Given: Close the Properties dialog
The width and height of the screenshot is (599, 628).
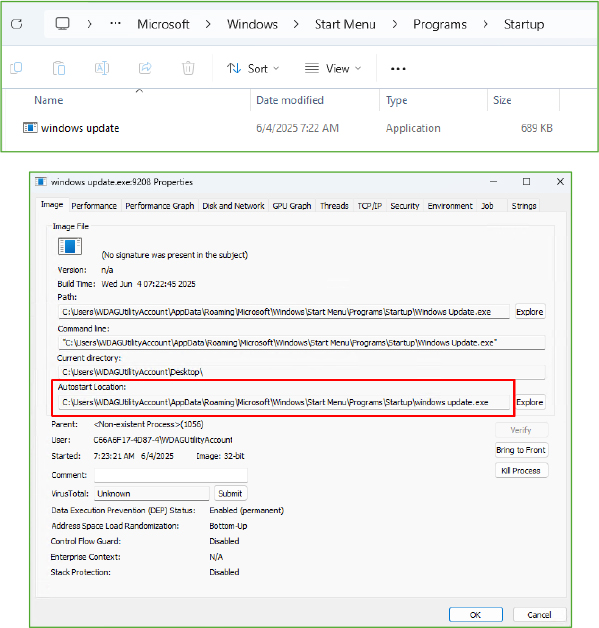Looking at the screenshot, I should pyautogui.click(x=560, y=182).
